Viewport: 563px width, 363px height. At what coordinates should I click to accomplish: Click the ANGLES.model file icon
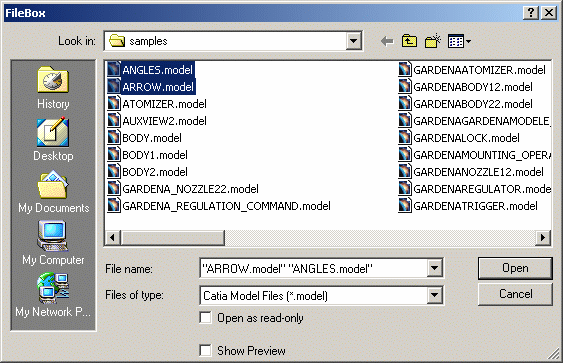tap(113, 69)
